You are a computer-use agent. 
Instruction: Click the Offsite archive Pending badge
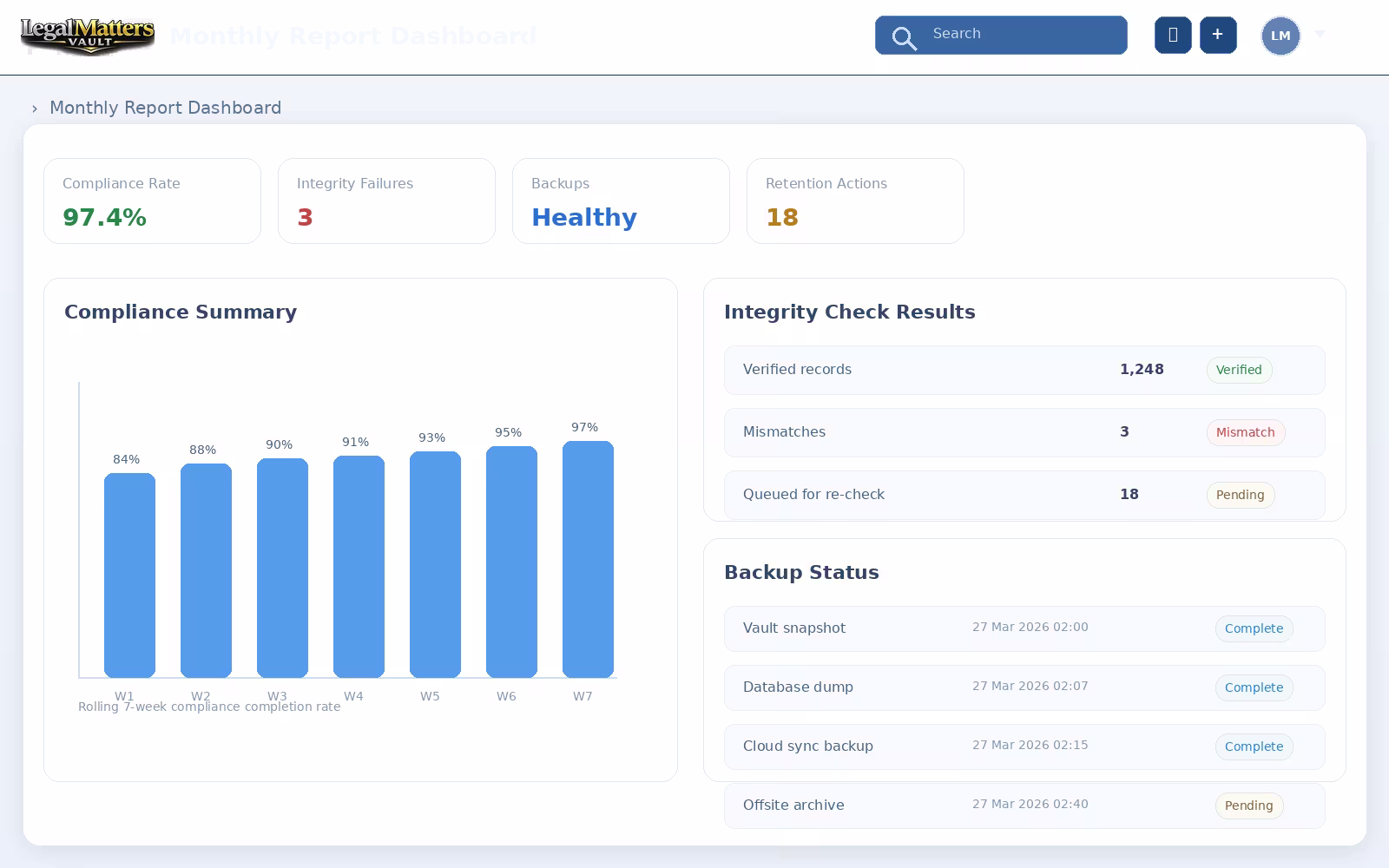coord(1248,806)
